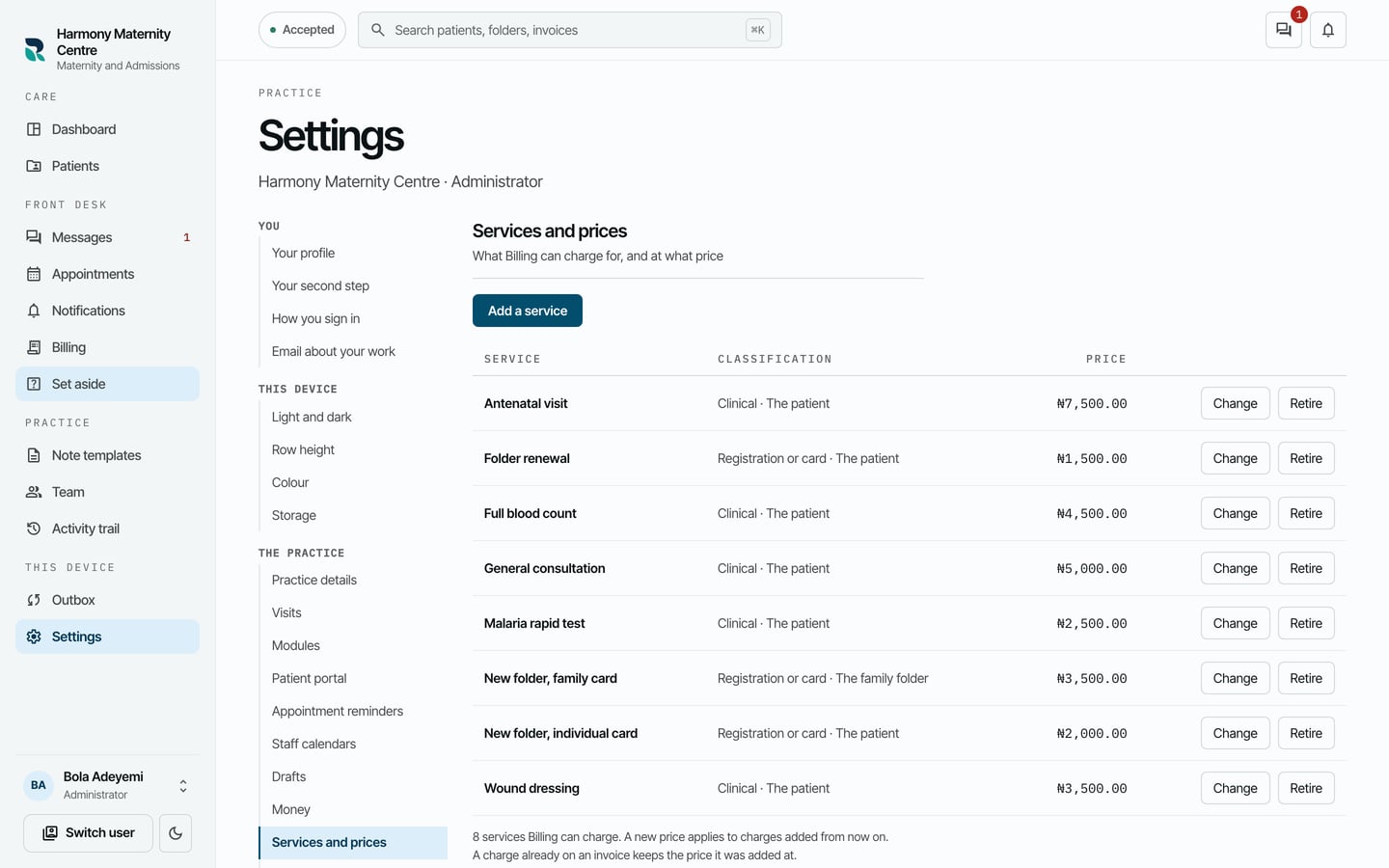
Task: Retire the Full blood count service
Action: click(1306, 513)
